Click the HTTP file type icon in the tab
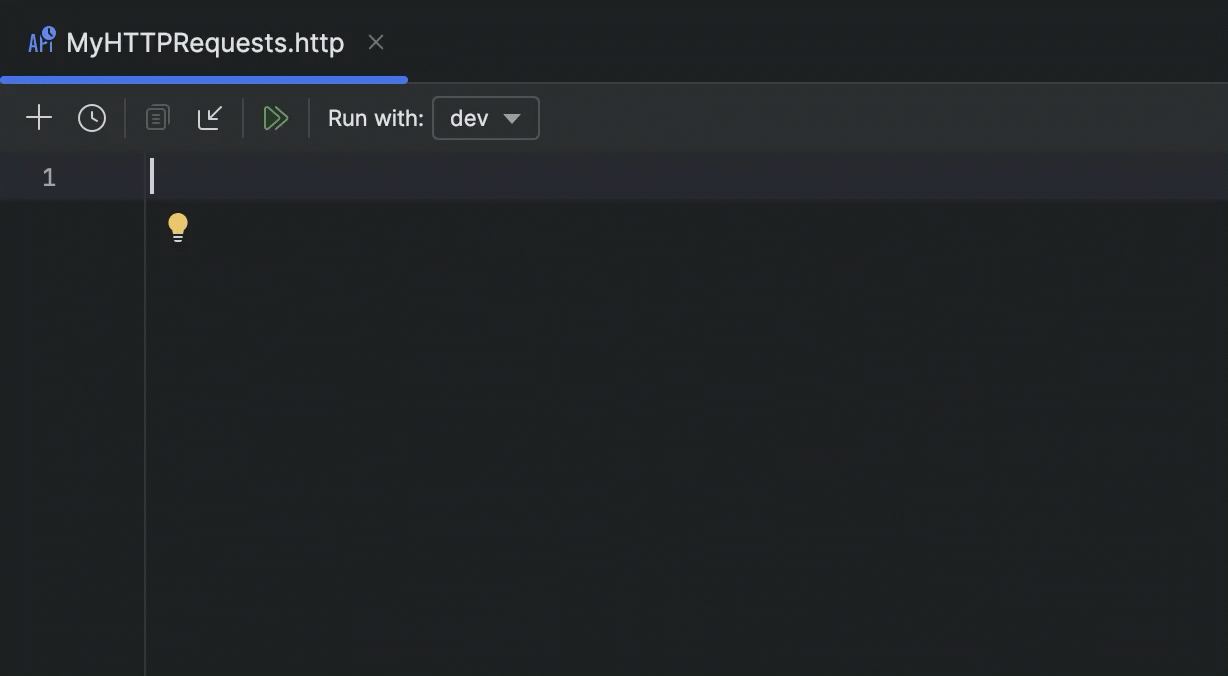This screenshot has height=676, width=1228. [x=40, y=41]
